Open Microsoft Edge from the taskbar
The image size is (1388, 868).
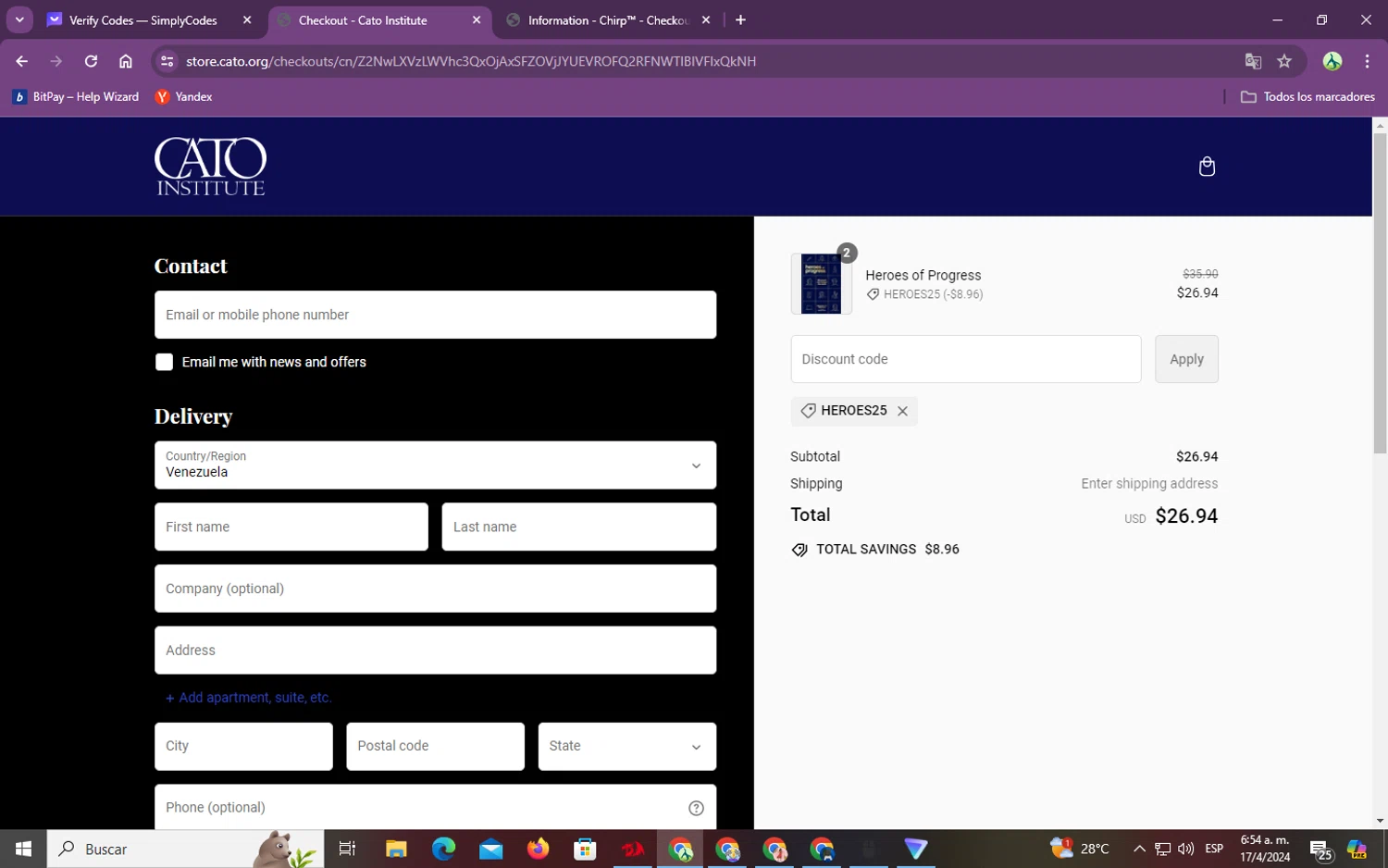pyautogui.click(x=443, y=849)
